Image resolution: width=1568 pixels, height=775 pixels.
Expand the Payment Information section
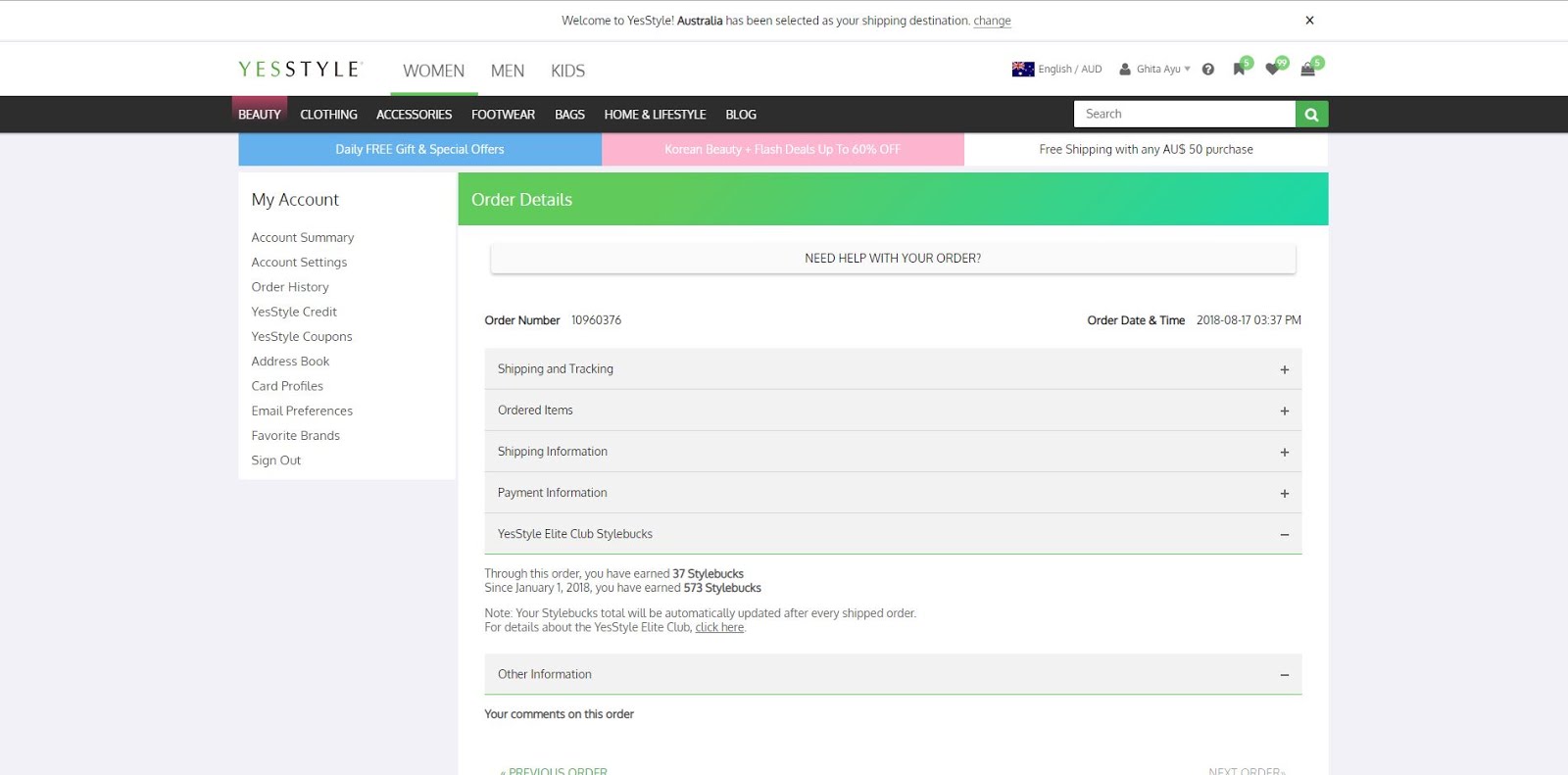[893, 493]
